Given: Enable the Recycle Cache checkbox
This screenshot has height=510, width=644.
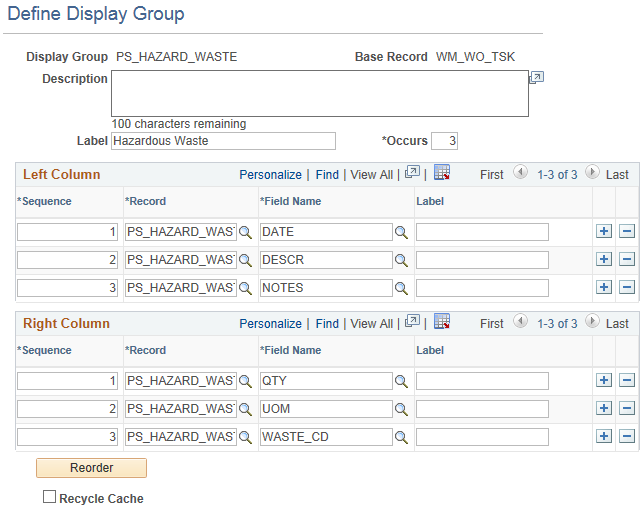Looking at the screenshot, I should (49, 497).
